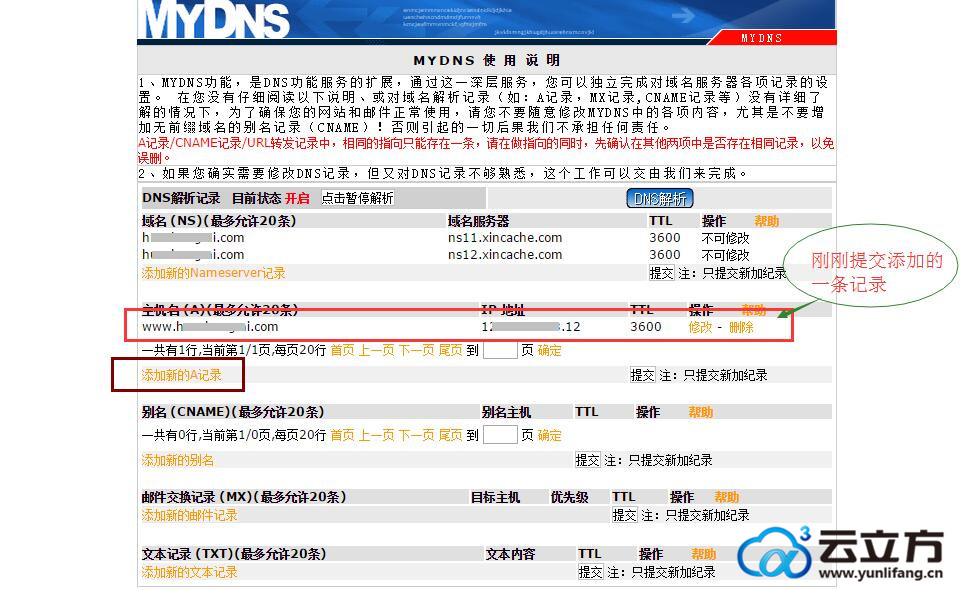Viewport: 960px width, 590px height.
Task: Click the 3600 TTL value of the www record
Action: point(646,327)
